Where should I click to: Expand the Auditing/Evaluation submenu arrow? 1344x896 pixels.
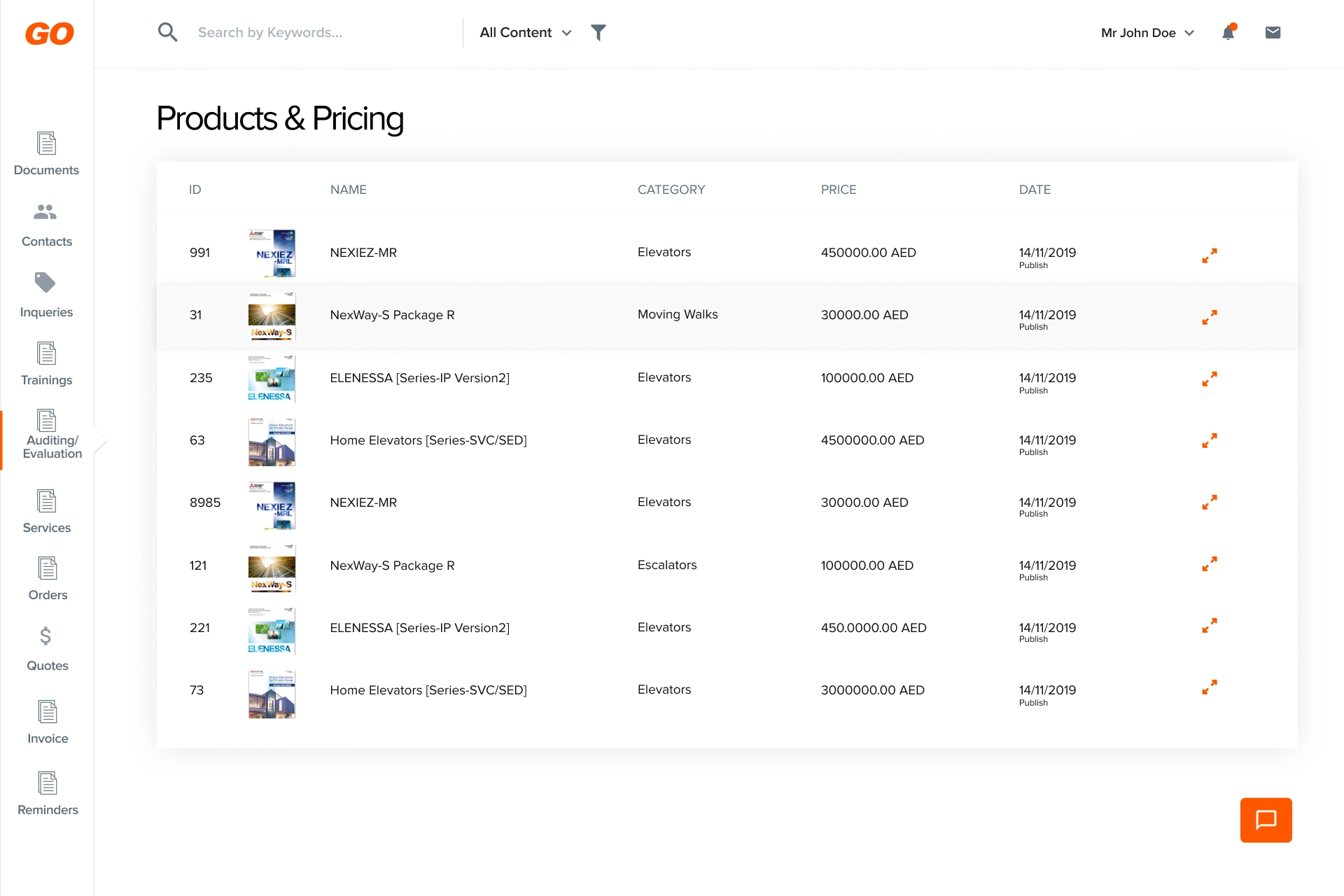click(x=100, y=440)
